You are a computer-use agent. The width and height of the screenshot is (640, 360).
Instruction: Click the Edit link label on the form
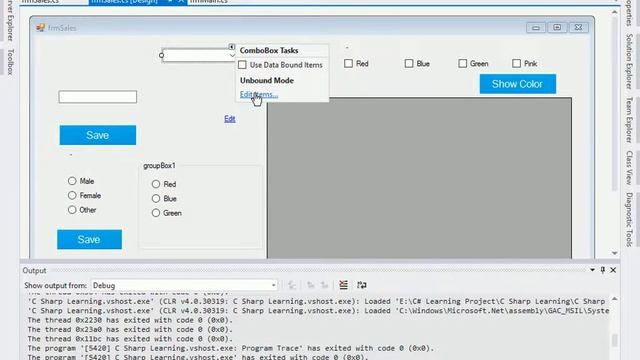click(x=229, y=119)
